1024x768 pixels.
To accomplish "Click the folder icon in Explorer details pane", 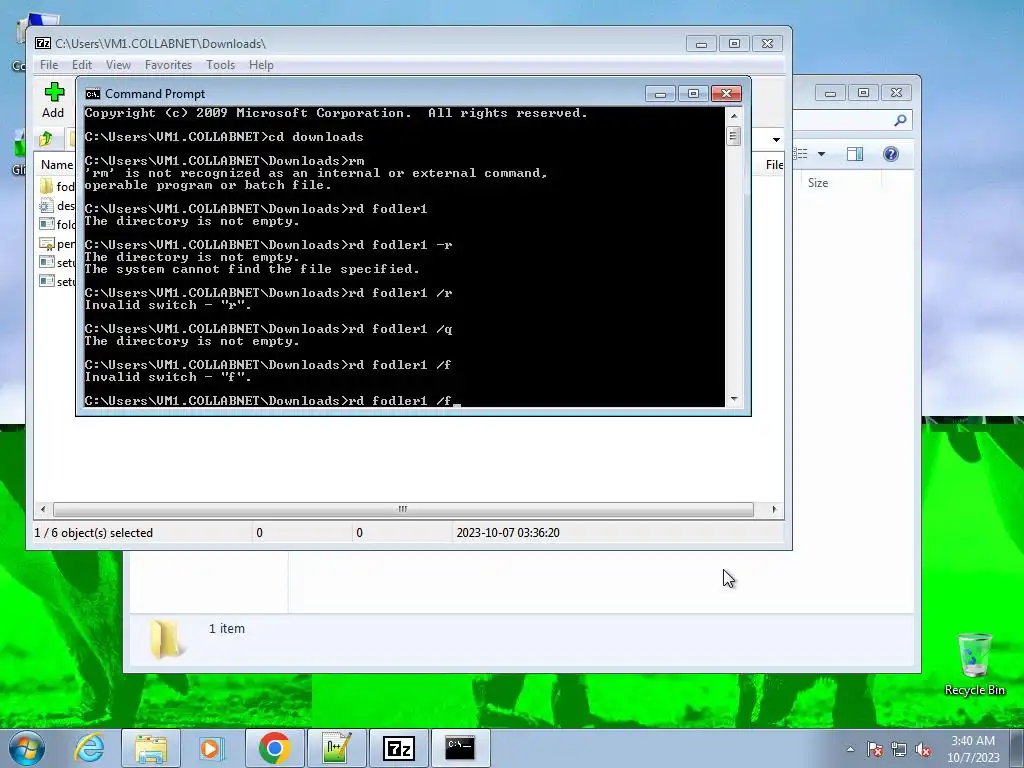I will (166, 638).
